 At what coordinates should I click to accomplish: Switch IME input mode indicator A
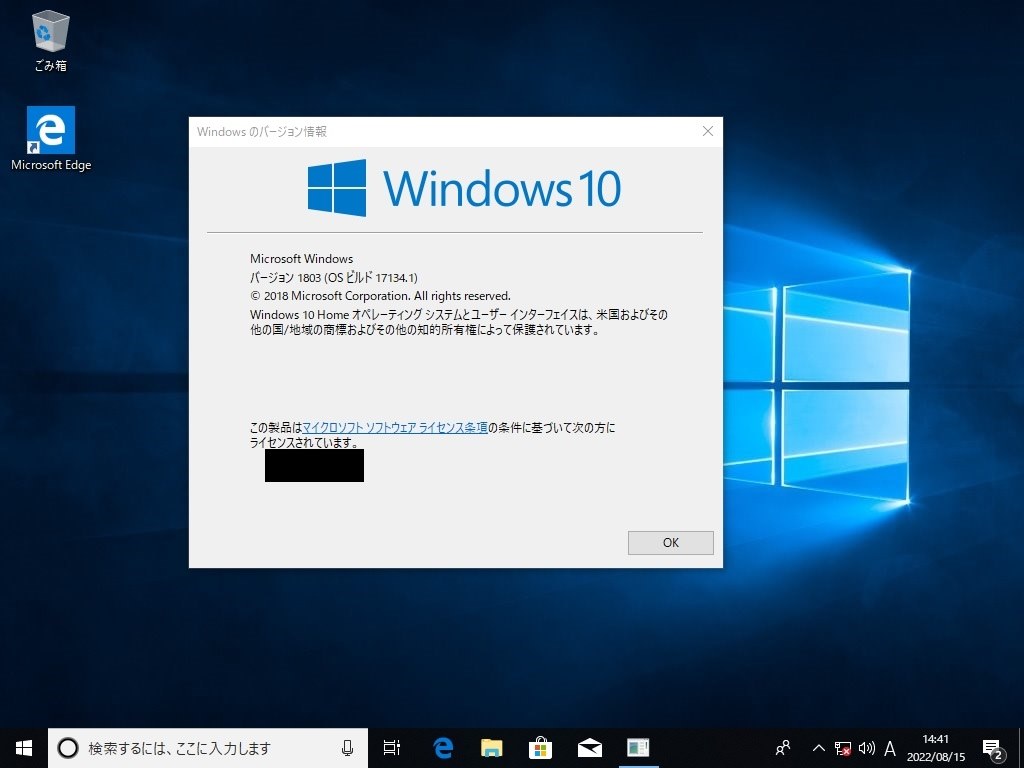pyautogui.click(x=889, y=748)
